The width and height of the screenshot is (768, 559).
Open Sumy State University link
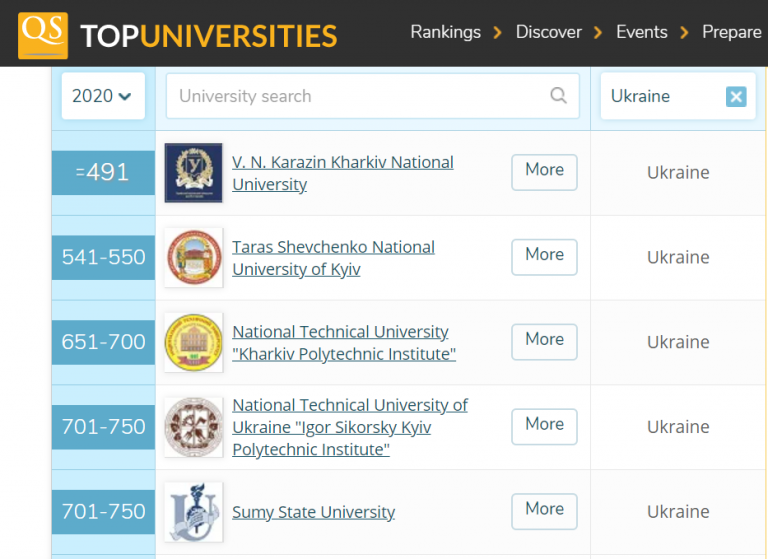313,512
